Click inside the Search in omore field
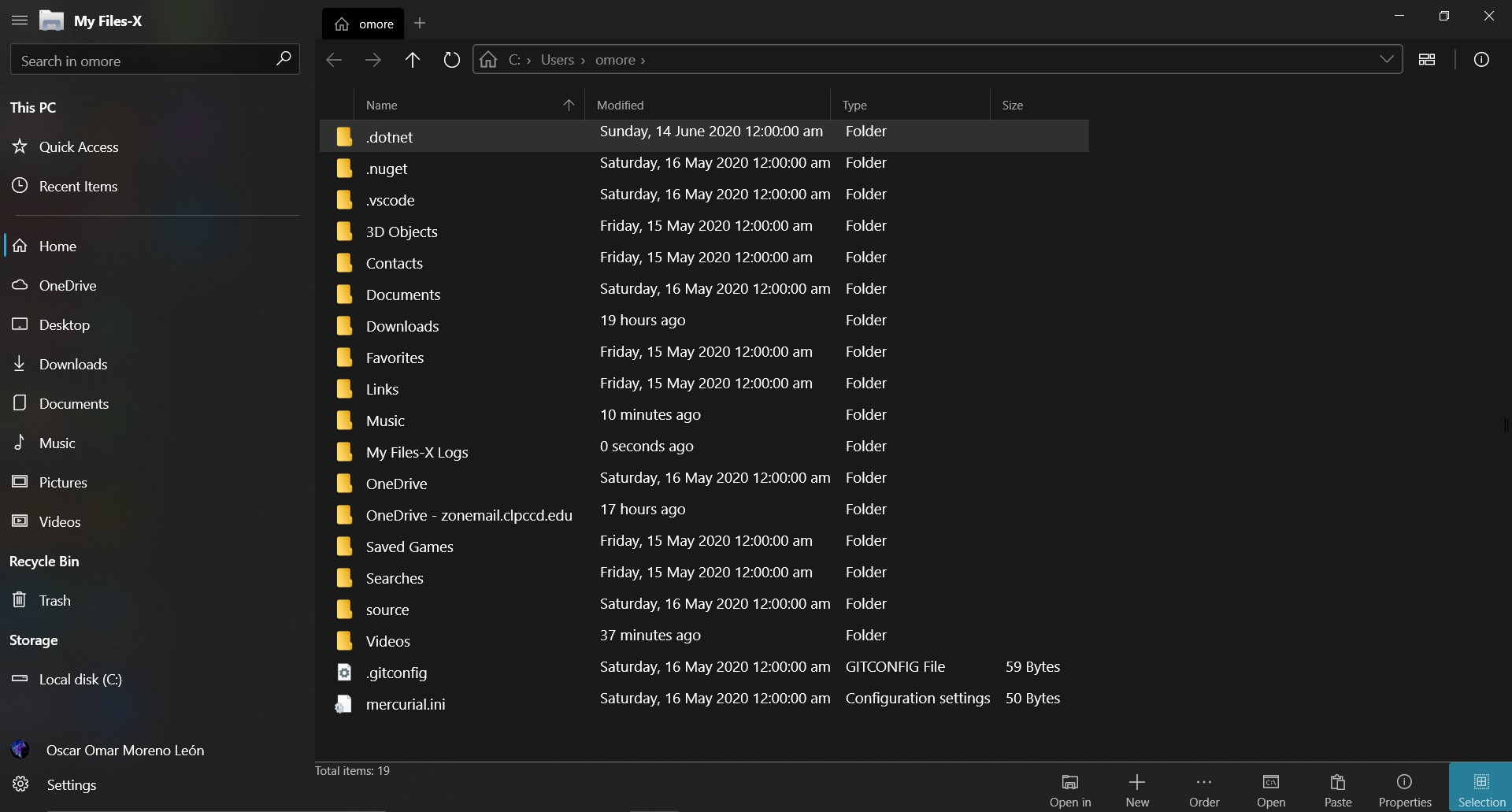1512x812 pixels. pos(142,60)
